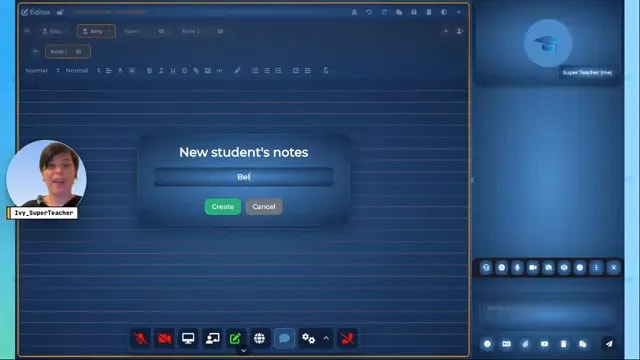Open the text alignment dropdown

[109, 71]
